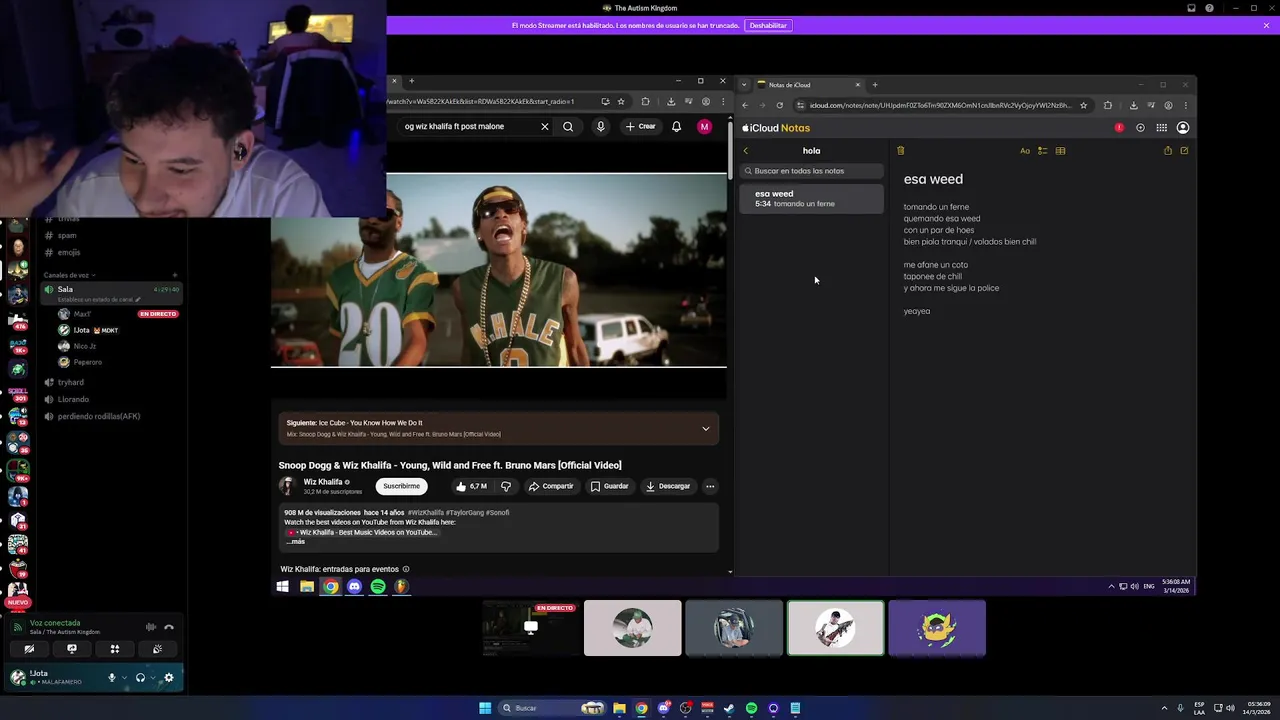Viewport: 1280px width, 720px height.
Task: Switch to the Notas de iCloud tab
Action: click(x=808, y=85)
